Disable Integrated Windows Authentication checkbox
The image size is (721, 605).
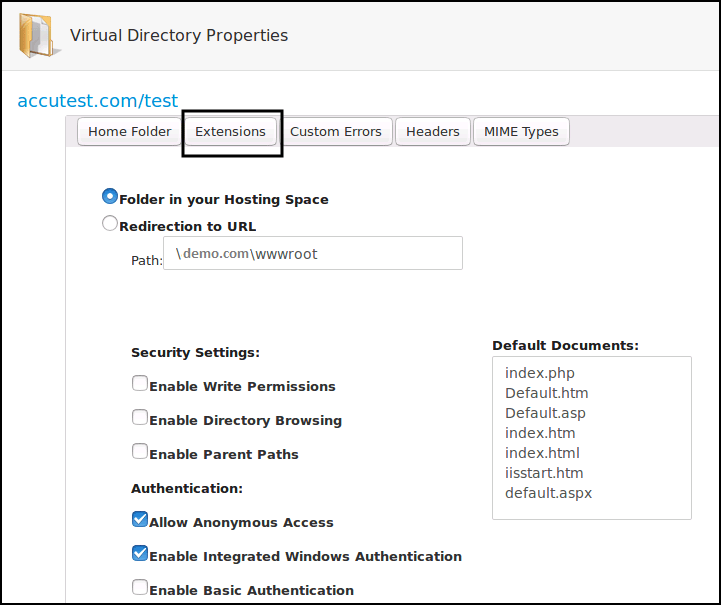[x=140, y=554]
